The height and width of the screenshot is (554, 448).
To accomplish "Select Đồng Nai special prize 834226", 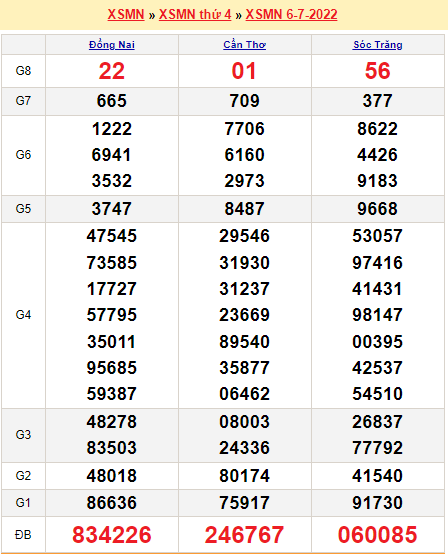I will (112, 535).
